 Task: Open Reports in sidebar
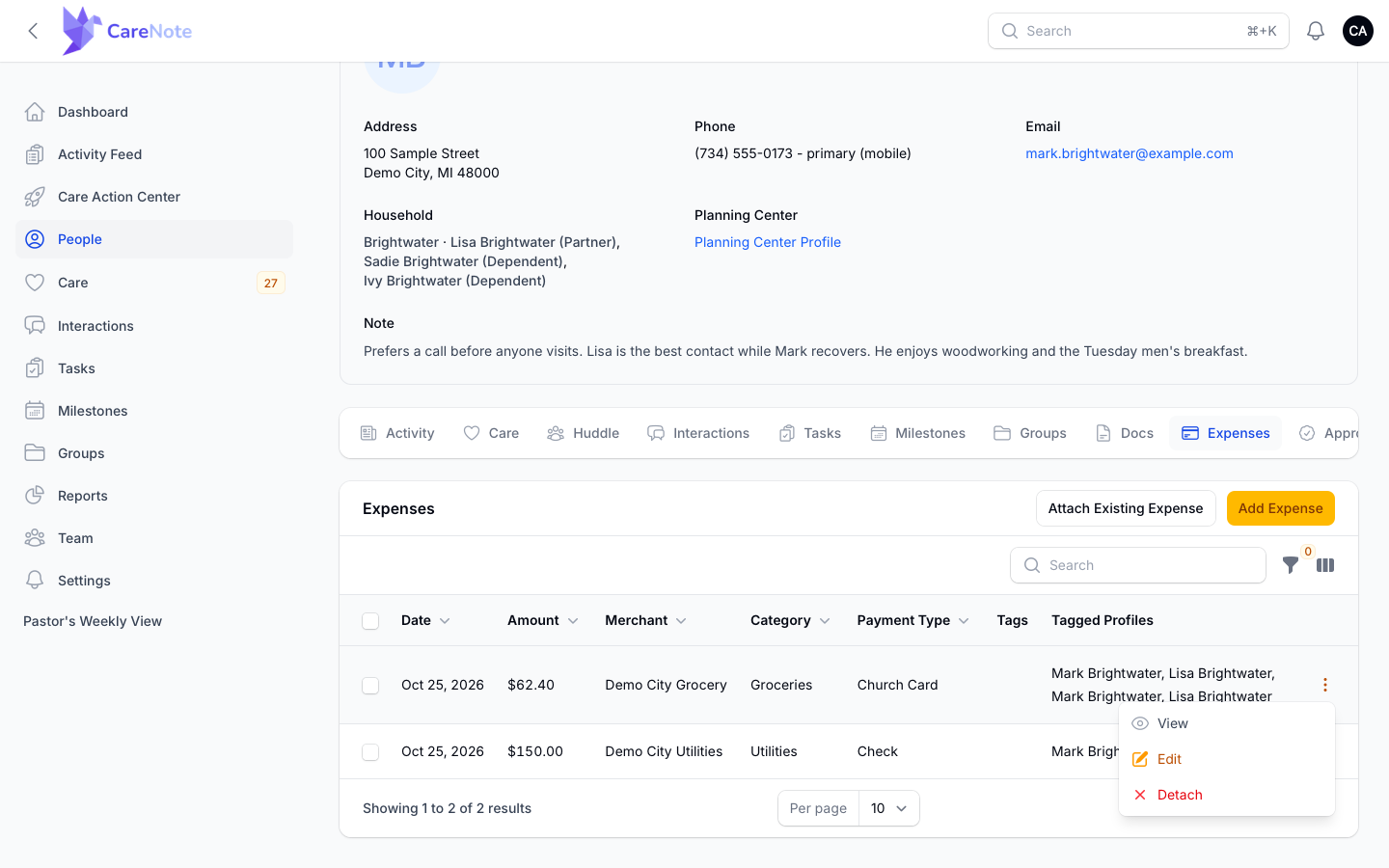point(154,496)
